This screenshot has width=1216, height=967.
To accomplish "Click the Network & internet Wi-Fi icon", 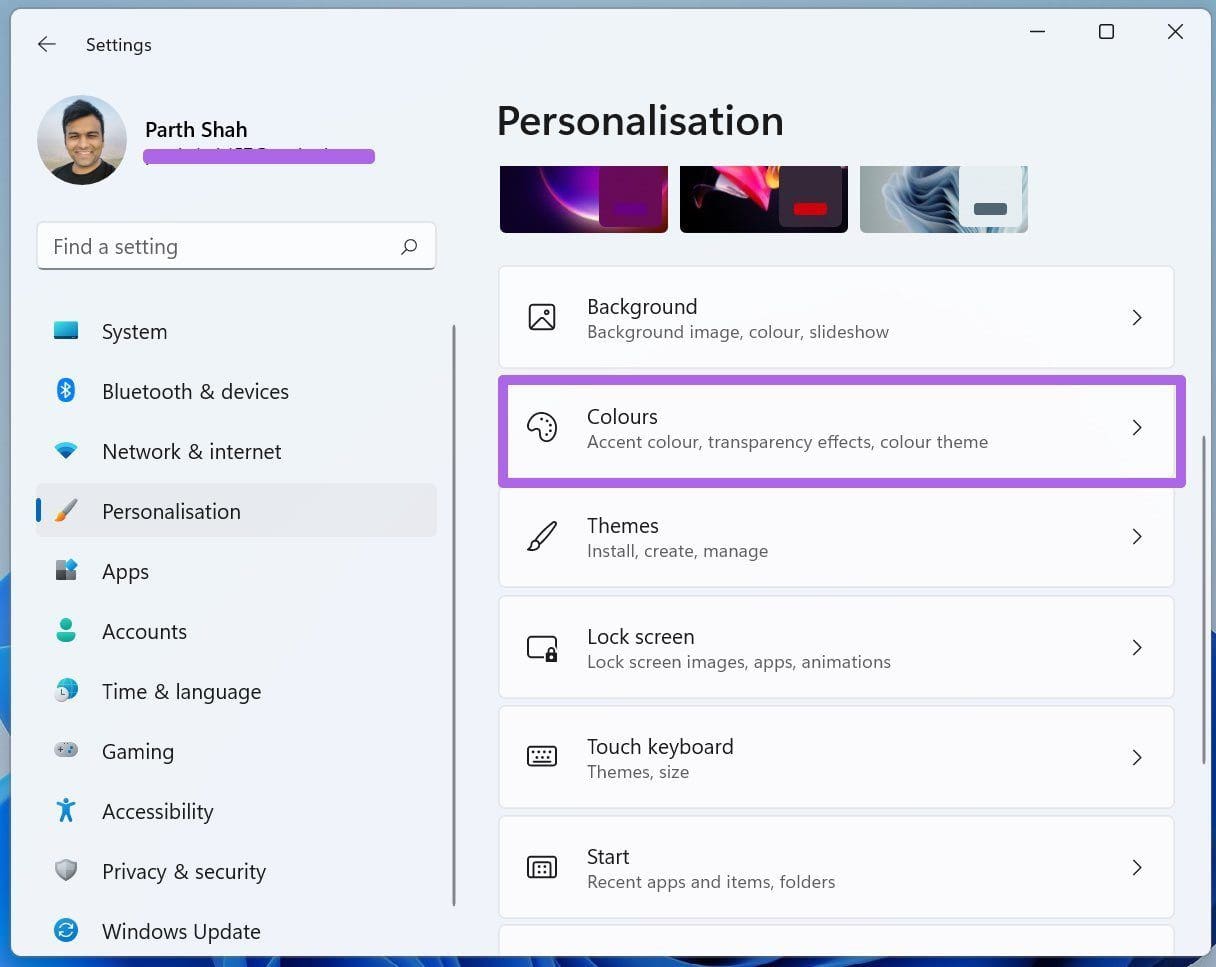I will coord(66,451).
